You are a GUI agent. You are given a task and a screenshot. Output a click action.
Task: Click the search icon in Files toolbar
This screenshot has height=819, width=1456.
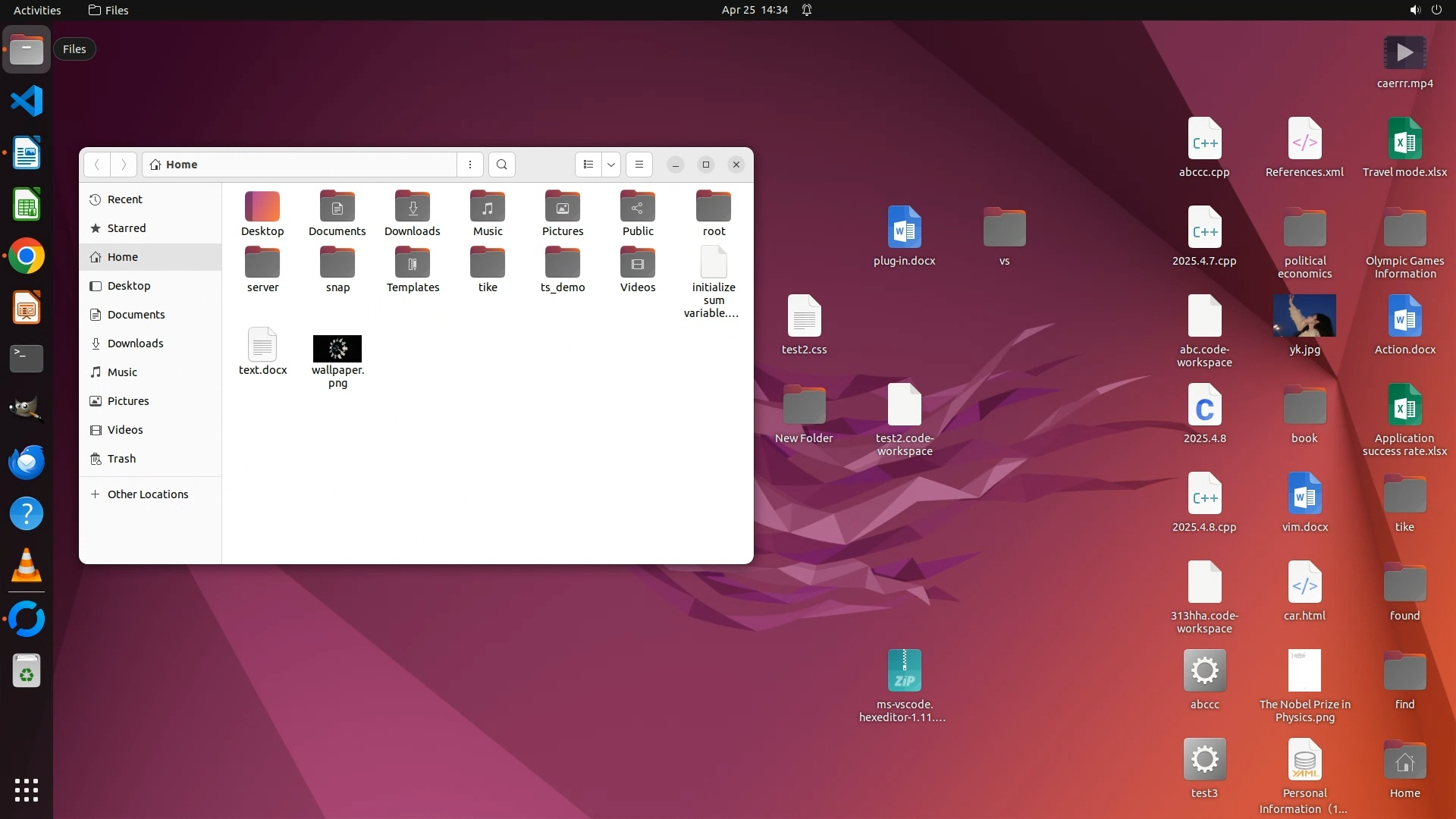tap(501, 165)
